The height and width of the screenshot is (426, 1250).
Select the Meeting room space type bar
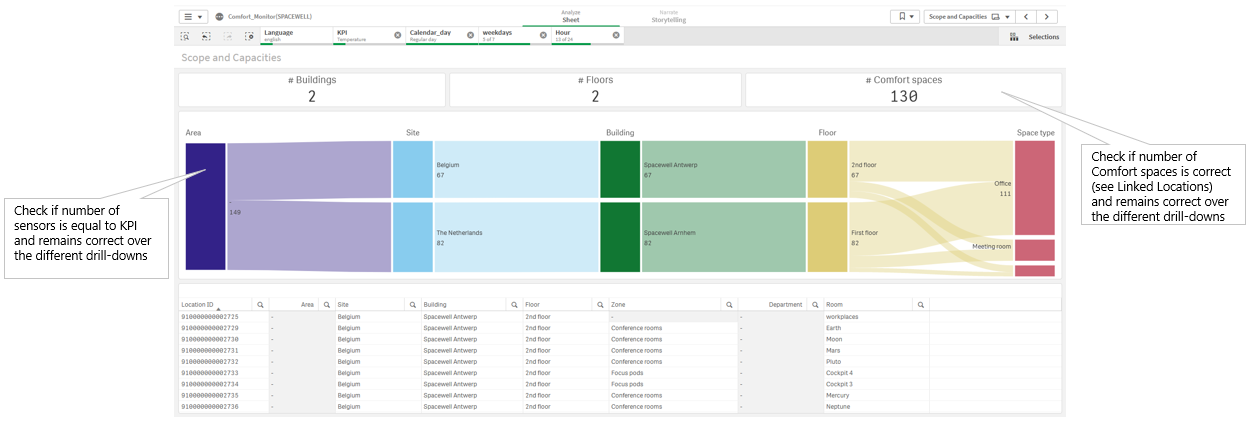1034,250
